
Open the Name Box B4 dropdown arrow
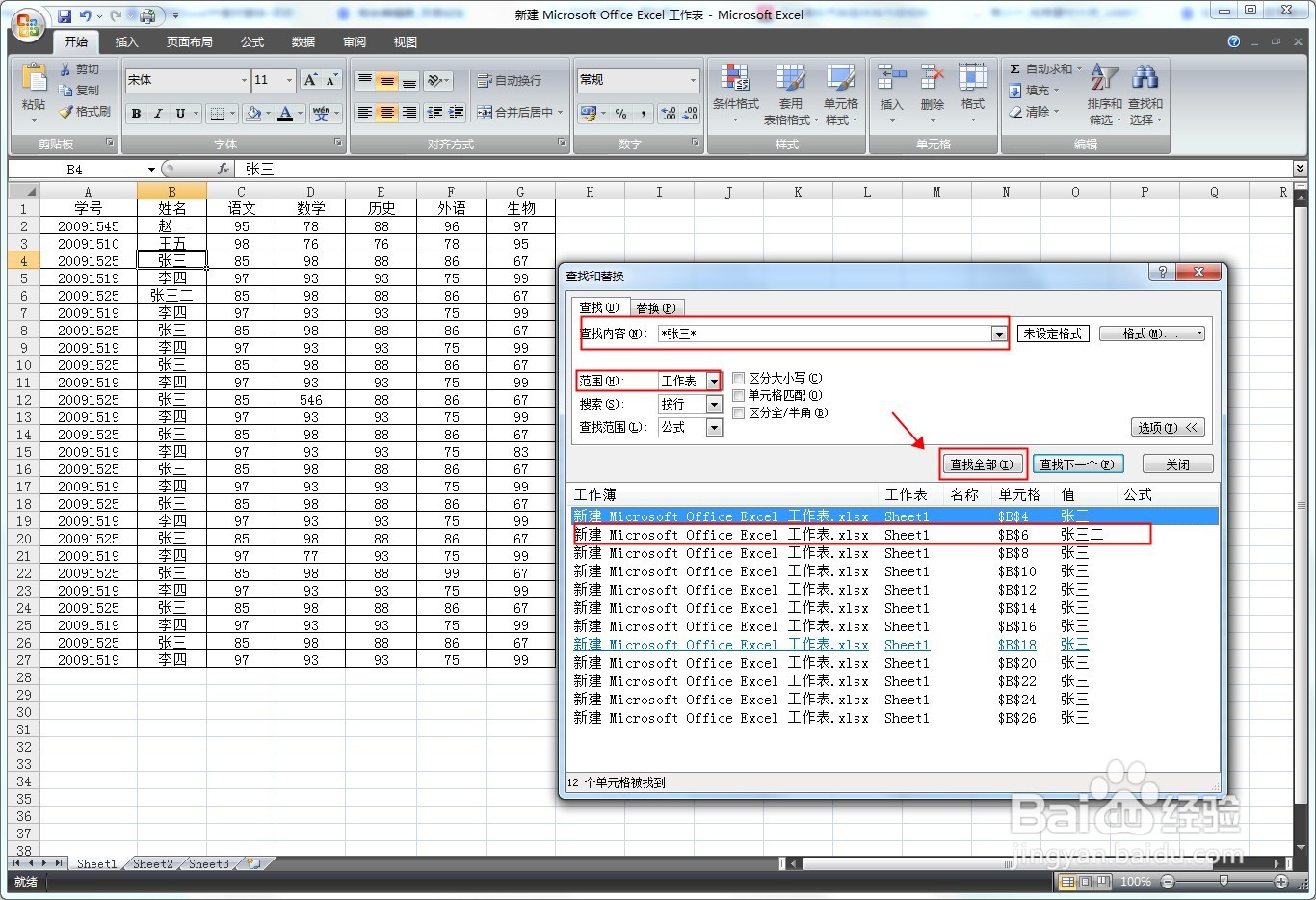click(x=151, y=170)
